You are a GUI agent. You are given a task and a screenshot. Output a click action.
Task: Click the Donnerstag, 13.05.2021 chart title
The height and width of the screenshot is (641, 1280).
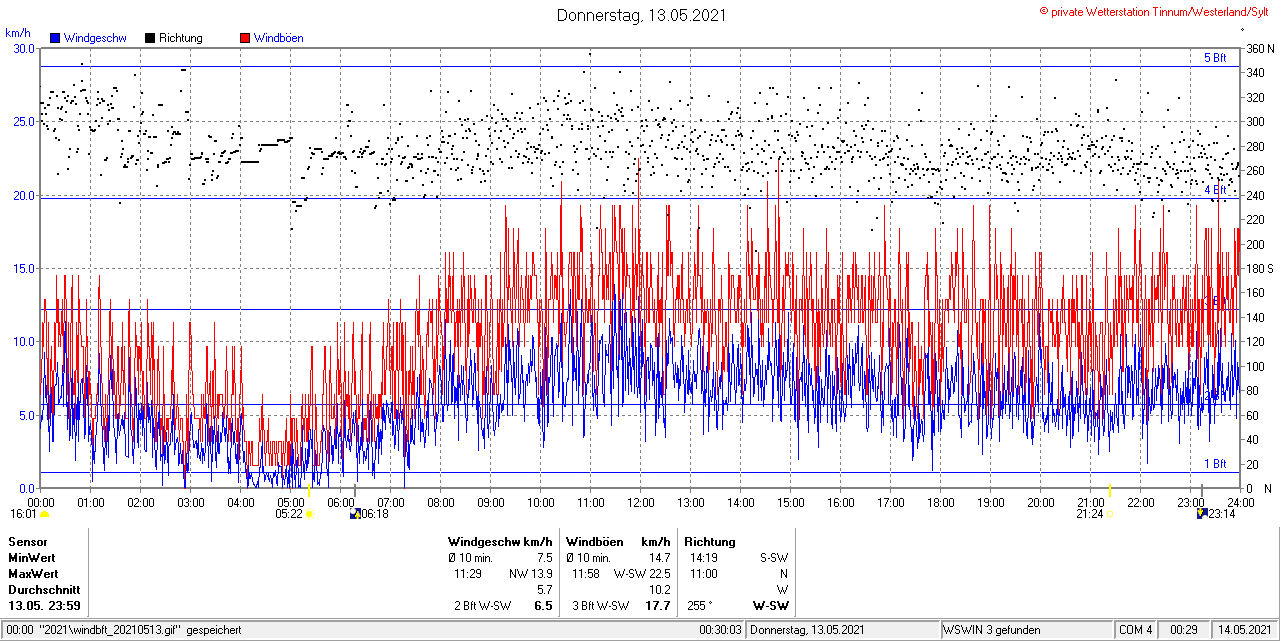(641, 15)
